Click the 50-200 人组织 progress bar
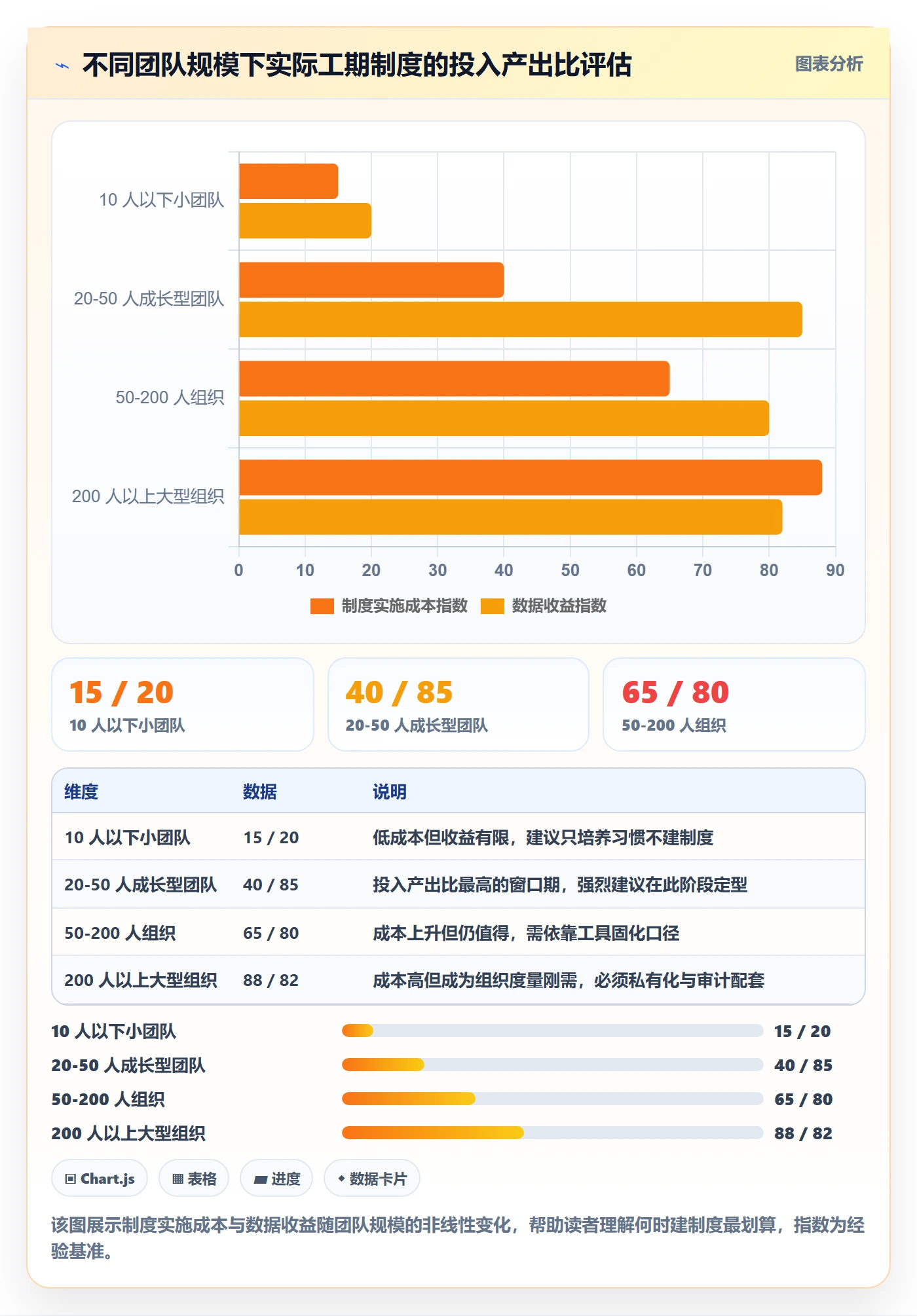917x1316 pixels. tap(552, 1099)
